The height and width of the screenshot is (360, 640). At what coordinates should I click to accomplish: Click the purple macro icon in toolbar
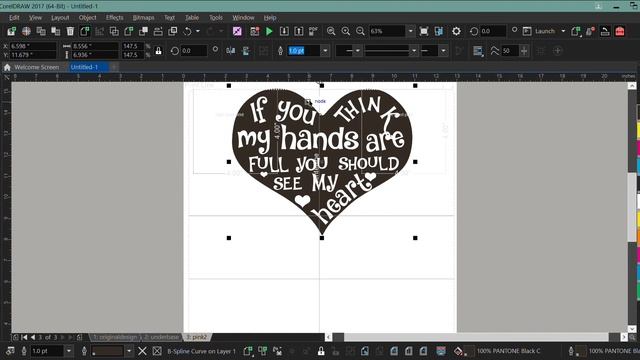click(237, 31)
